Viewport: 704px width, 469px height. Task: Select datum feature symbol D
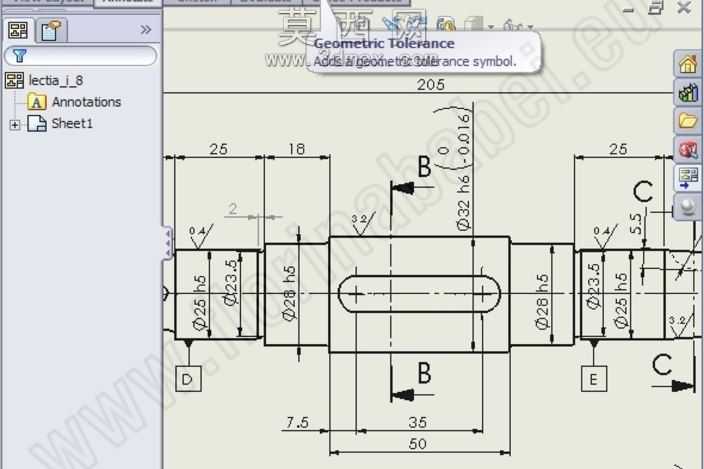point(188,379)
